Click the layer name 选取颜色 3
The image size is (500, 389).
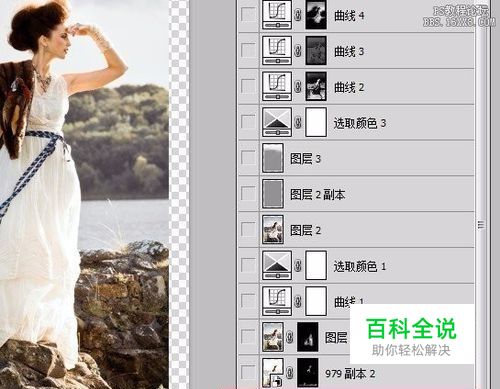point(360,123)
